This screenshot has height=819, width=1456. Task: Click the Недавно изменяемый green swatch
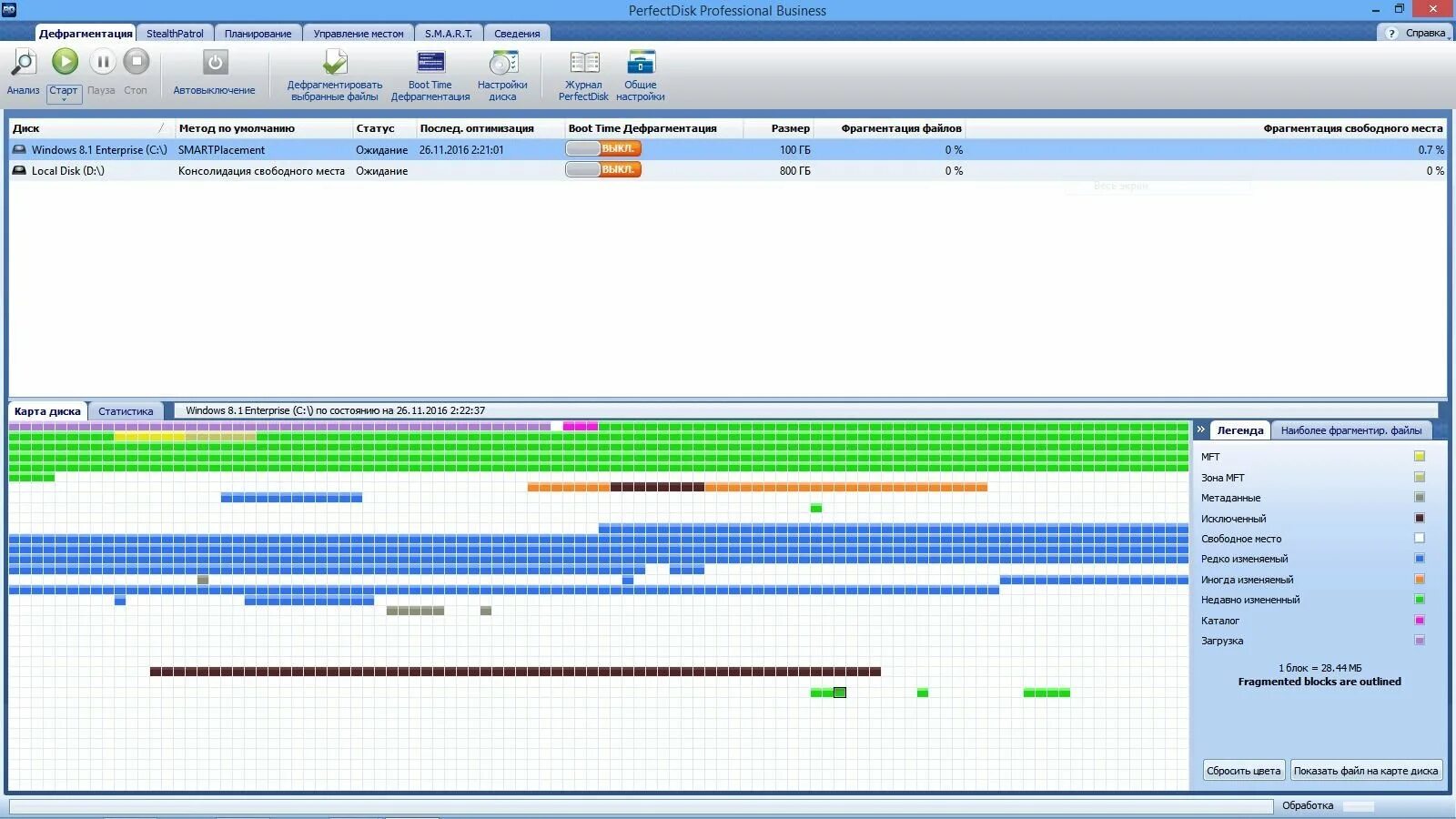[x=1420, y=600]
